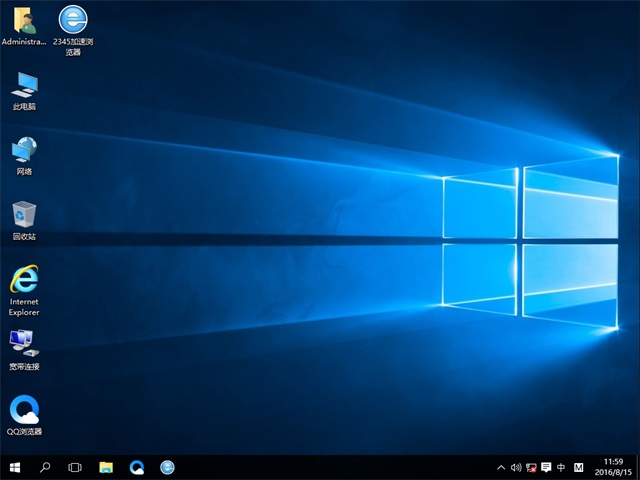Expand hidden system tray icons
640x480 pixels.
tap(501, 467)
